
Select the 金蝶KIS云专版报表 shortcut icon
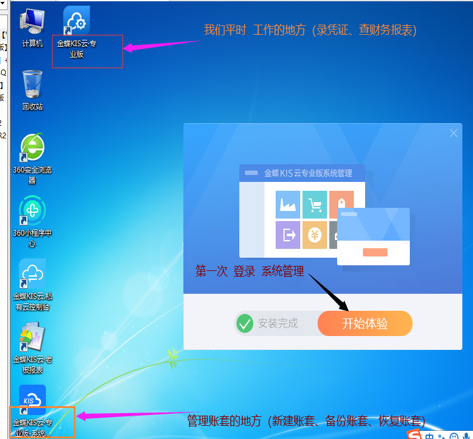pyautogui.click(x=32, y=348)
